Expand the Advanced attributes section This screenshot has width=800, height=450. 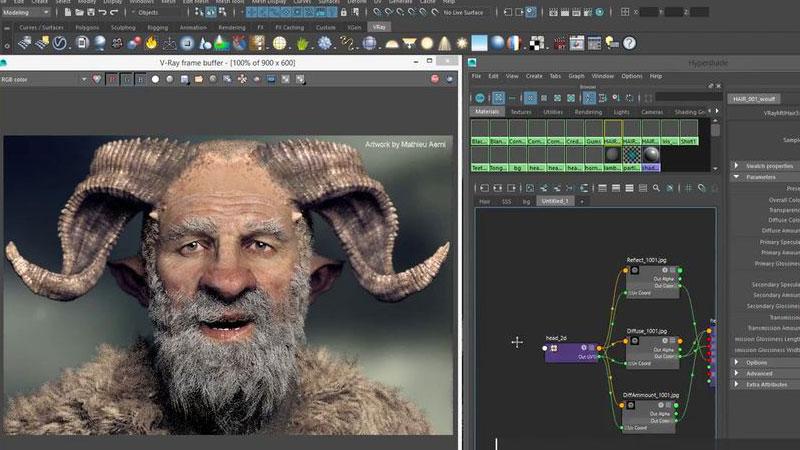(758, 374)
